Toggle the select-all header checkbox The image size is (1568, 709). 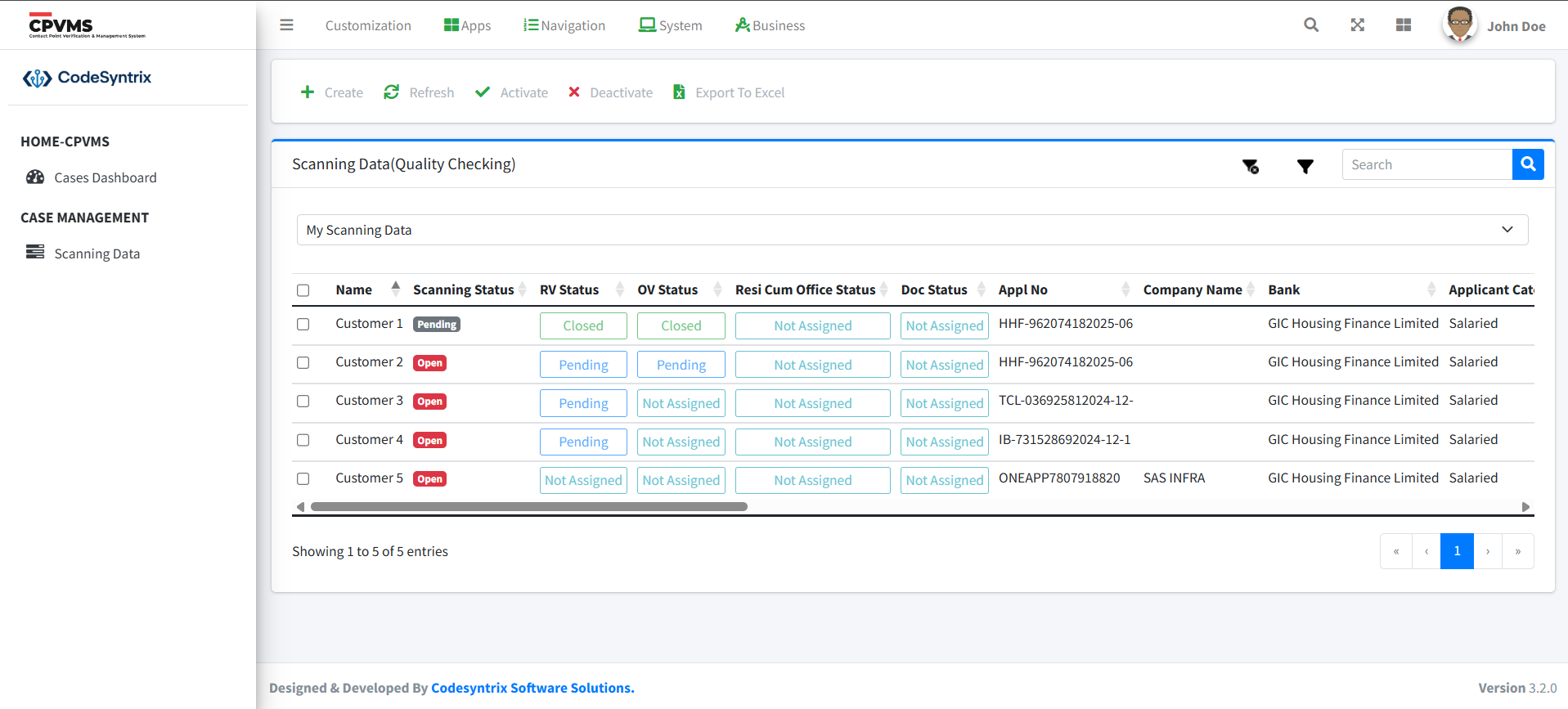click(303, 290)
